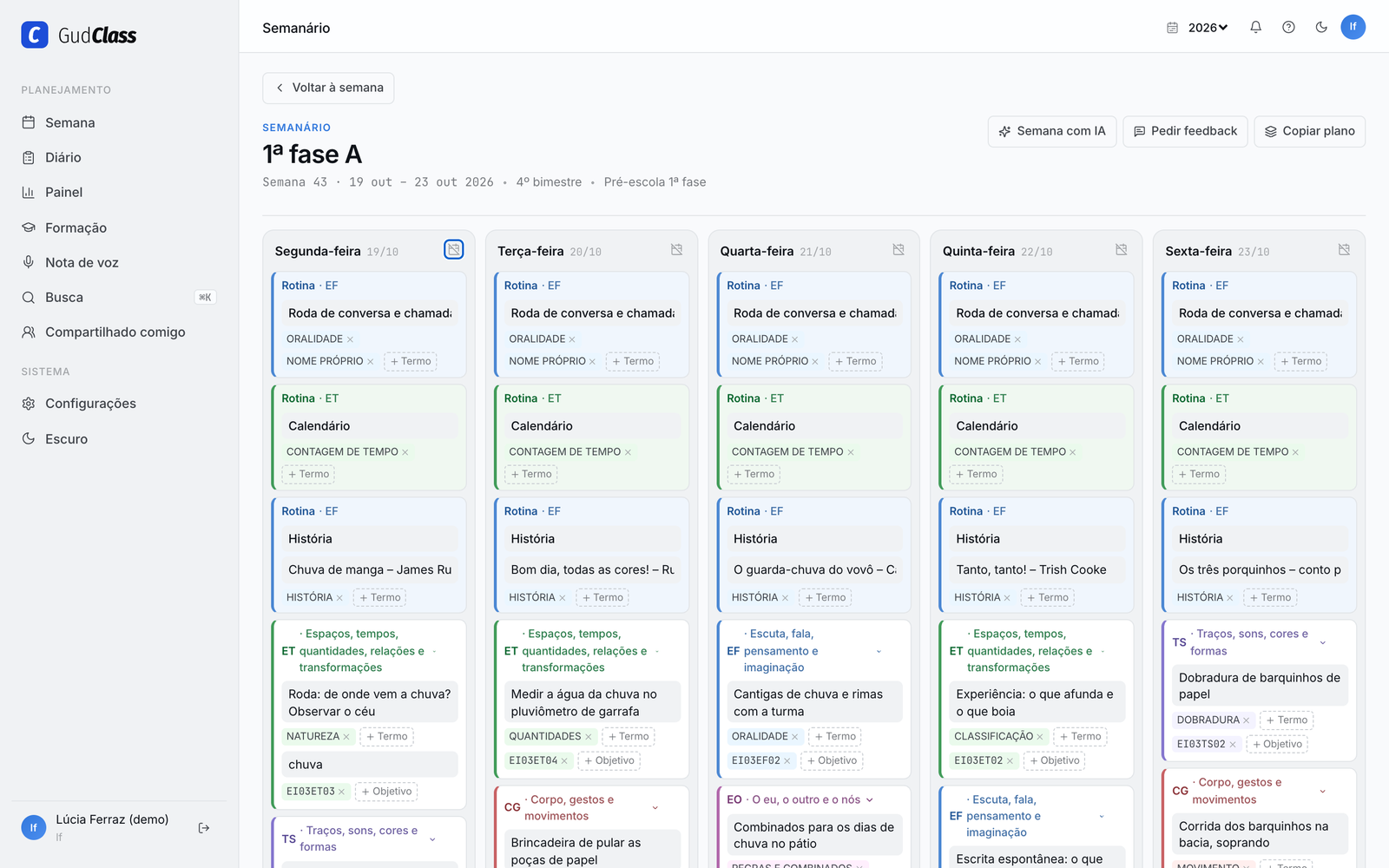Click Voltar à semana button
Viewport: 1389px width, 868px height.
(328, 88)
